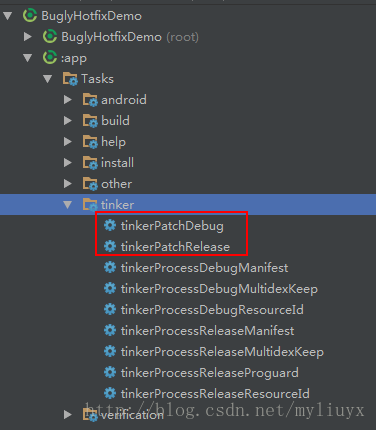
Task: Click the Gradle icon next to :app
Action: (50, 58)
